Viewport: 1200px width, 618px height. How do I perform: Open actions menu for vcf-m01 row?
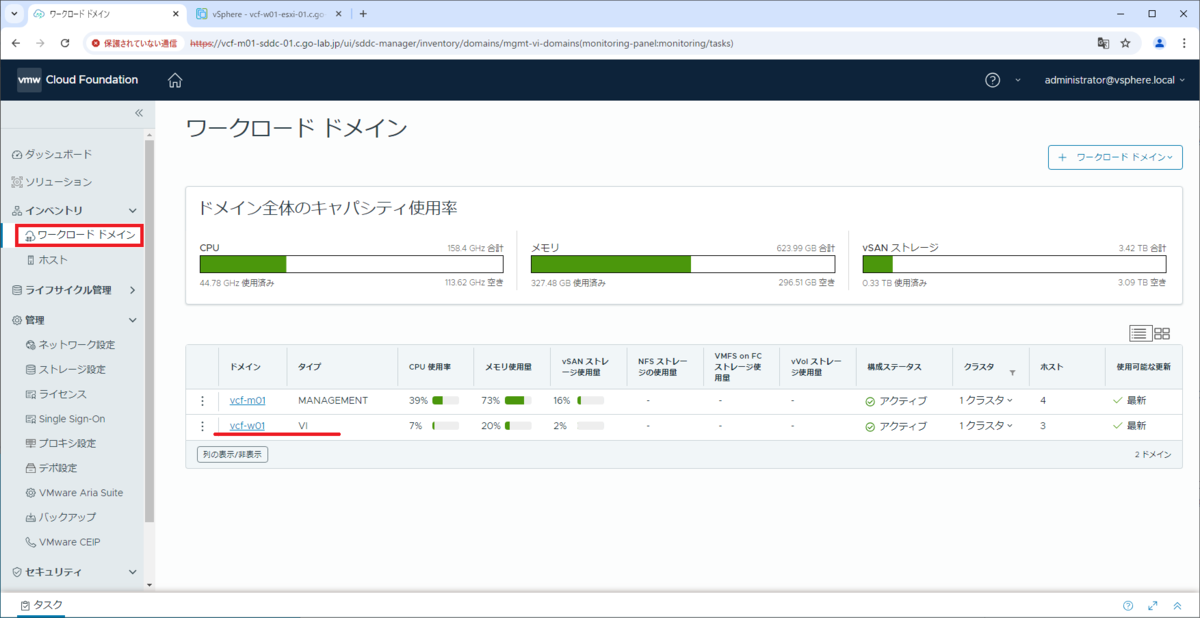click(202, 401)
